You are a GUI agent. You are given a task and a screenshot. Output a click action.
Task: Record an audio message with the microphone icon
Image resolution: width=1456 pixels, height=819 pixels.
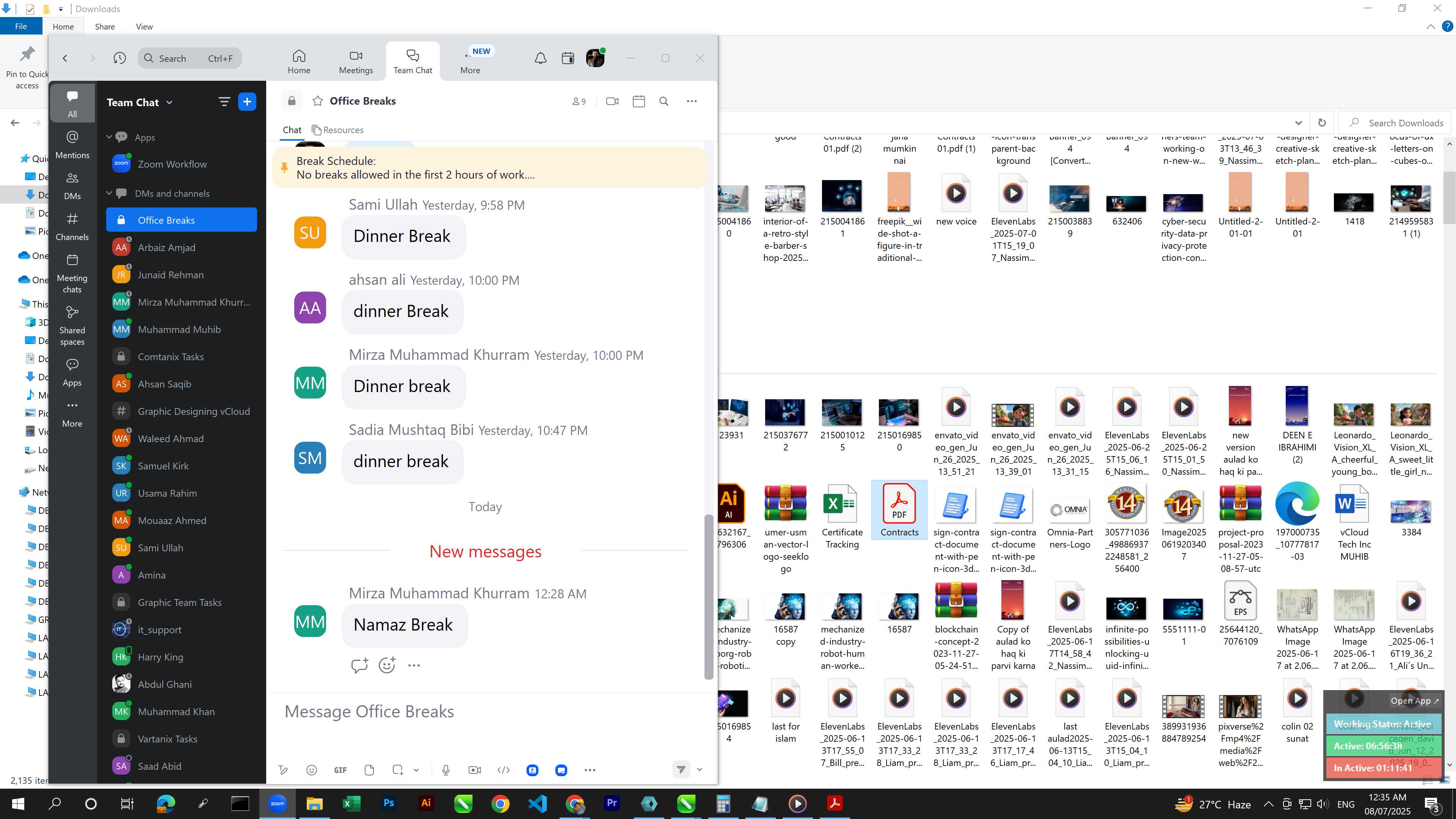(446, 770)
